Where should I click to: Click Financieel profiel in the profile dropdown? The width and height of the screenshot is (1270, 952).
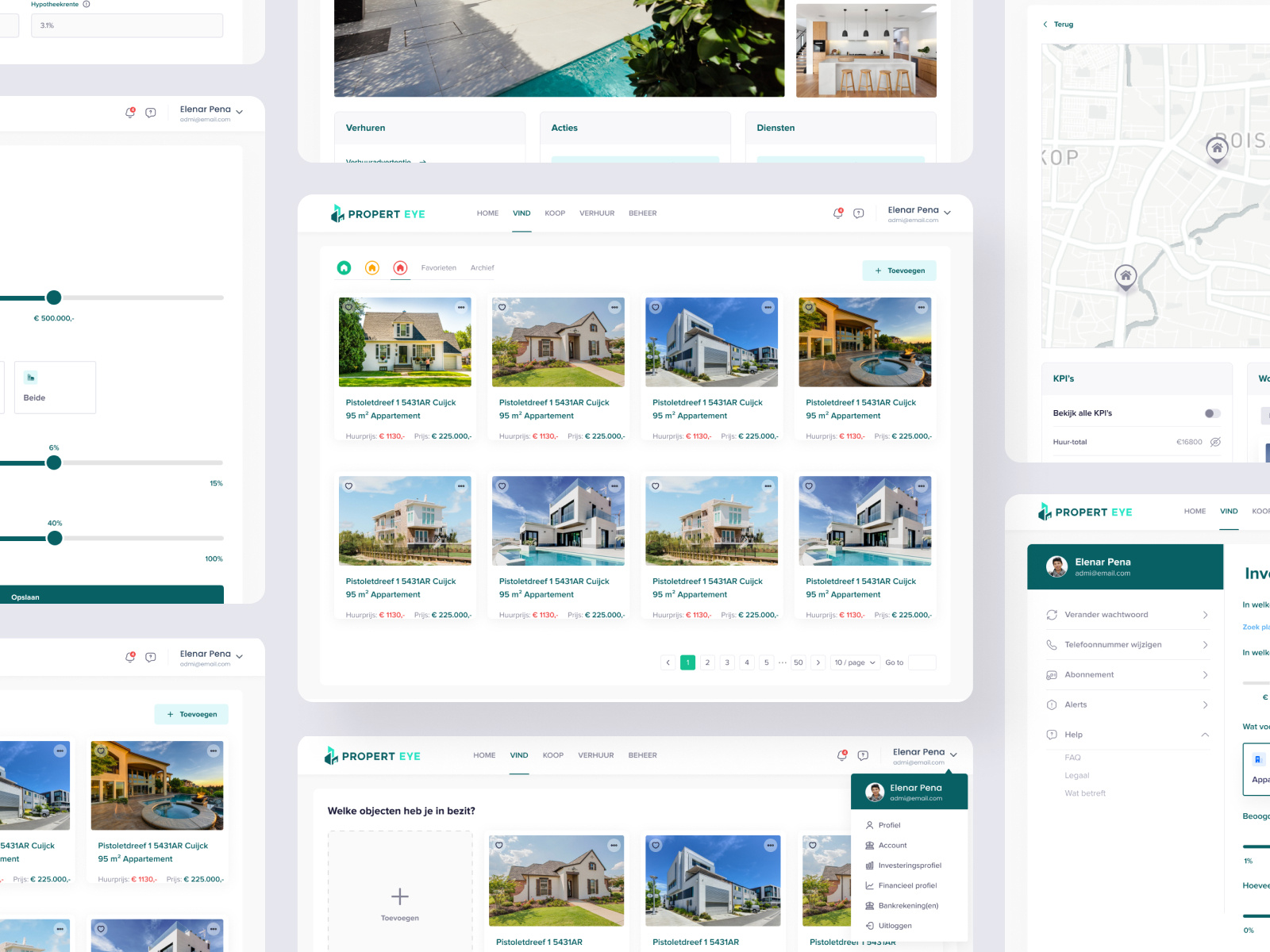(906, 885)
